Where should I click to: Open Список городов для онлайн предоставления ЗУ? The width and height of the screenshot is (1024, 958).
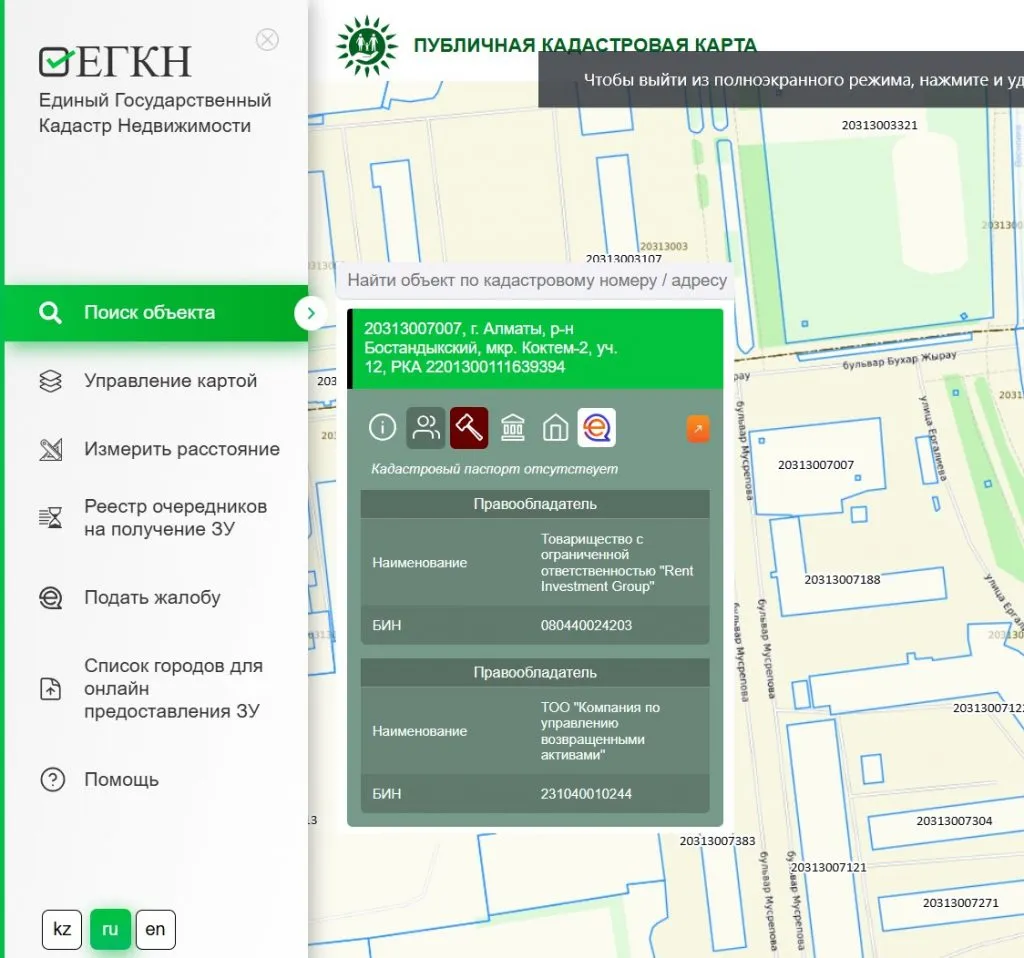[173, 688]
